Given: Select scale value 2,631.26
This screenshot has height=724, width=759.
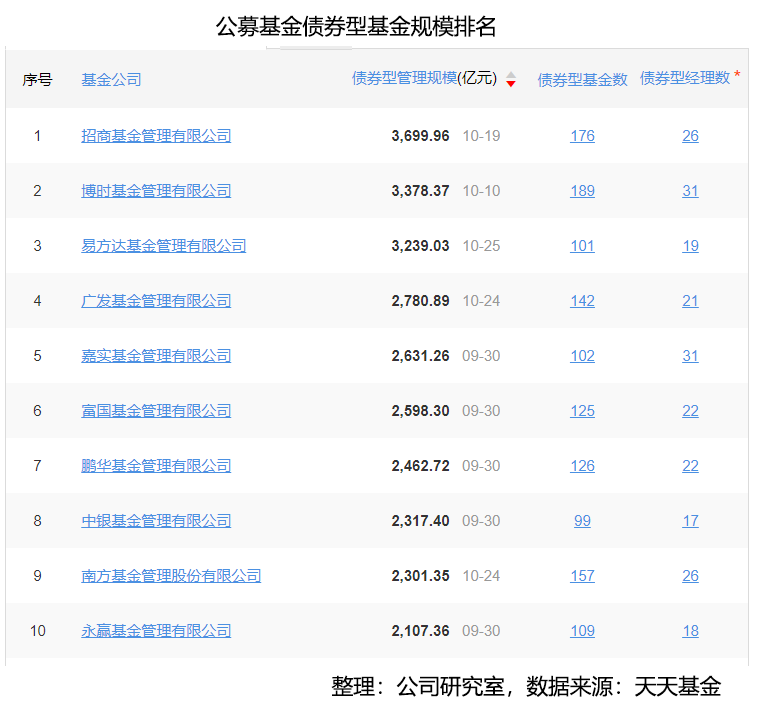Looking at the screenshot, I should (420, 356).
